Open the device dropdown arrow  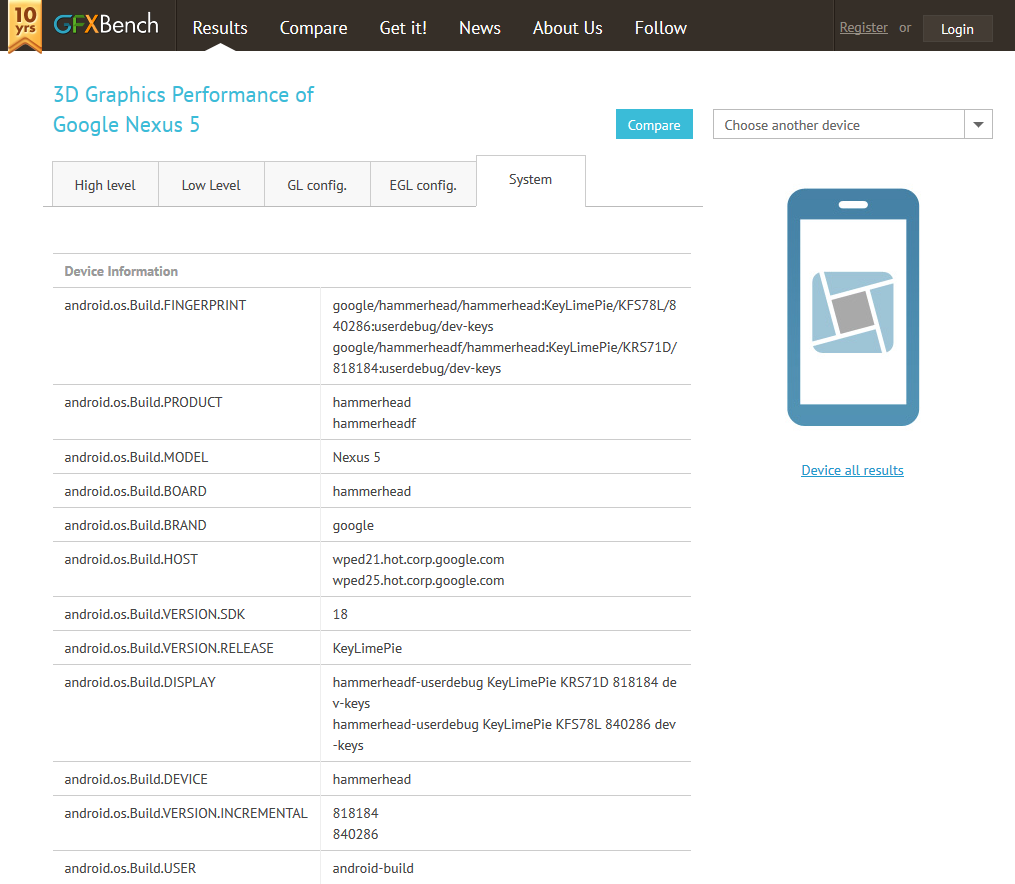point(978,124)
